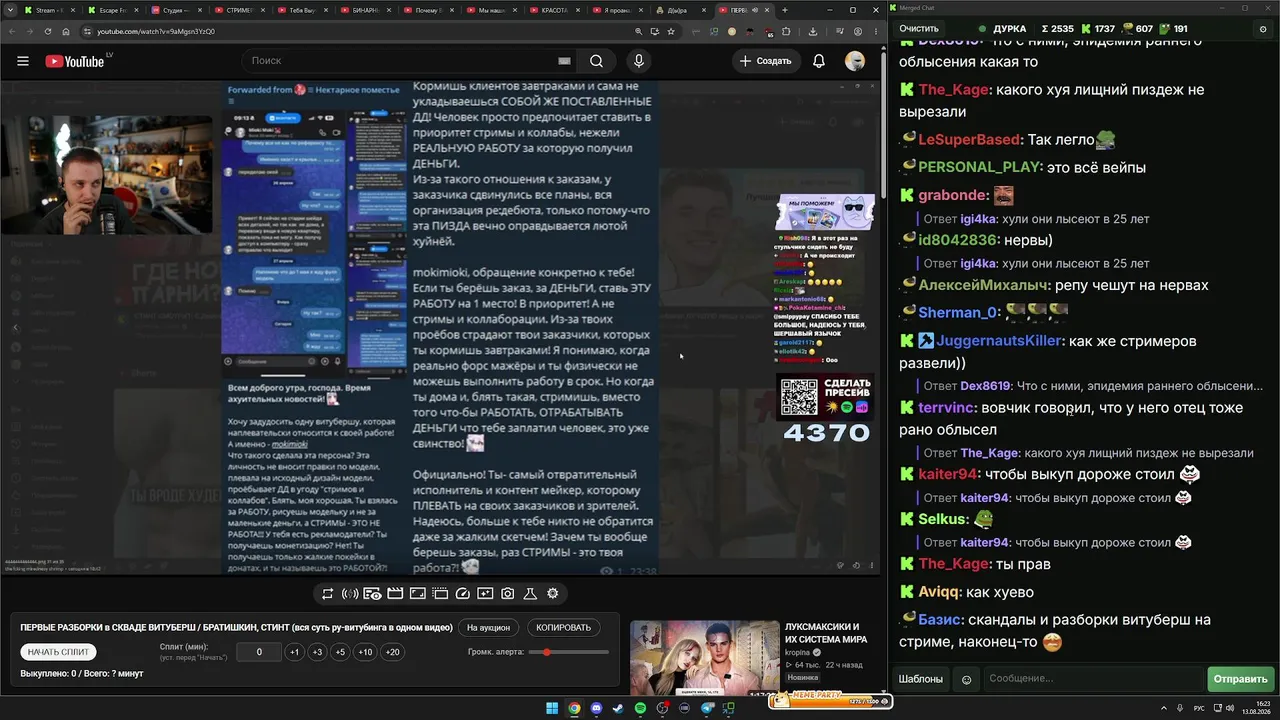Click the 'kropina' channel name

coord(798,652)
